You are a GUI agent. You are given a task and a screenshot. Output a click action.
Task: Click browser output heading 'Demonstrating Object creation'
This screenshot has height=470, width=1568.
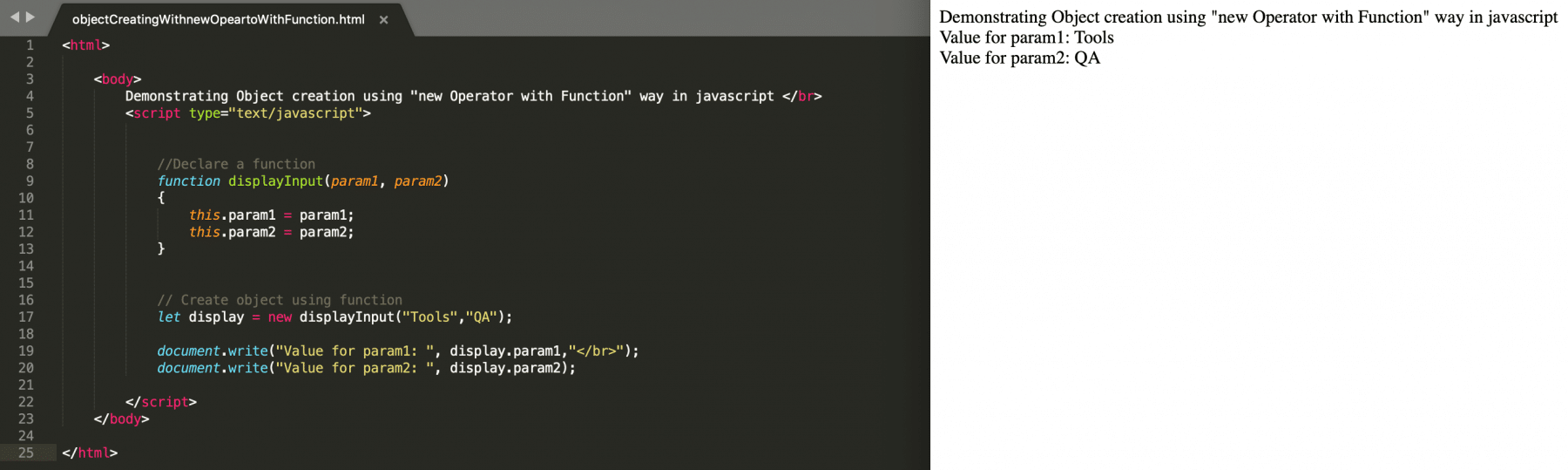coord(1248,17)
